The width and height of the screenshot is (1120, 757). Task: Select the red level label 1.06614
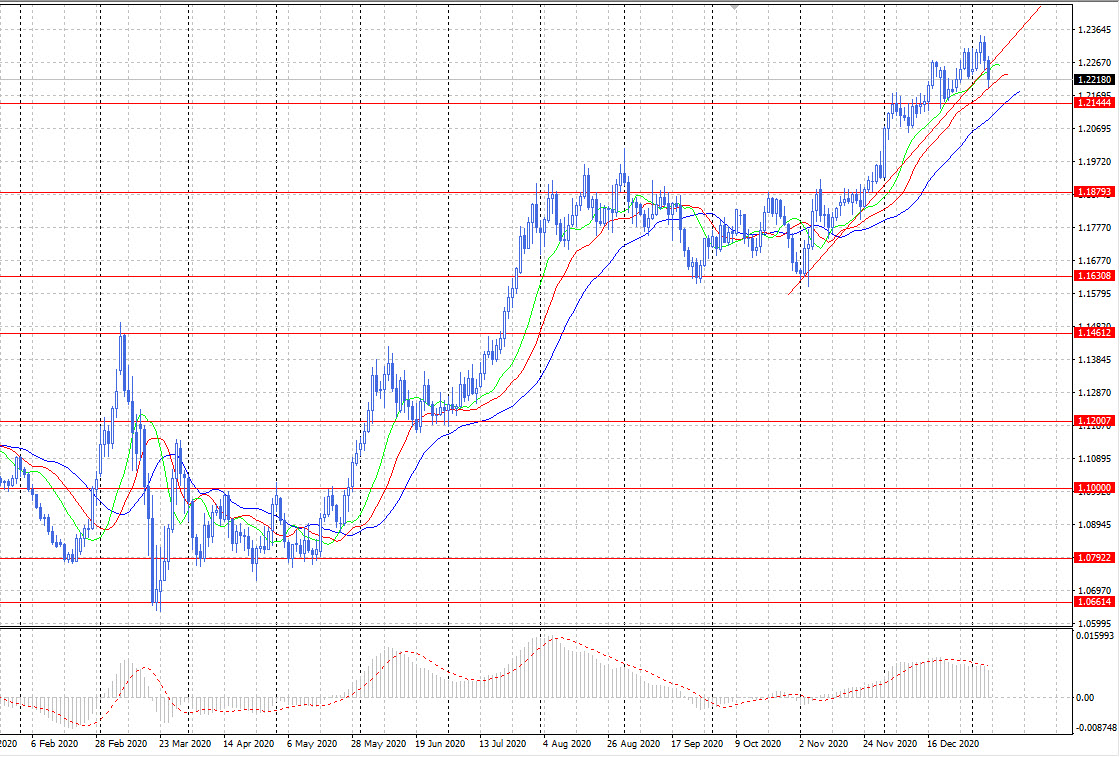tap(1094, 602)
